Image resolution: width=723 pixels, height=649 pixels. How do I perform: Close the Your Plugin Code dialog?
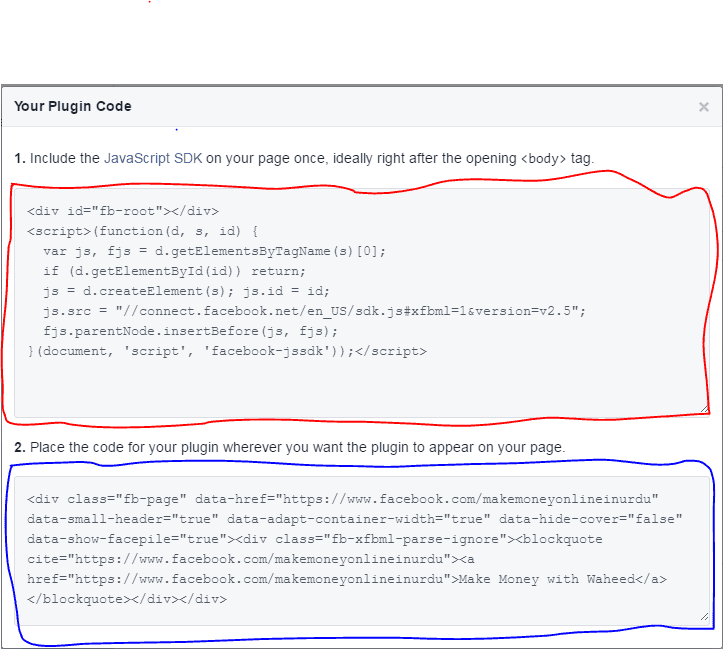[703, 107]
